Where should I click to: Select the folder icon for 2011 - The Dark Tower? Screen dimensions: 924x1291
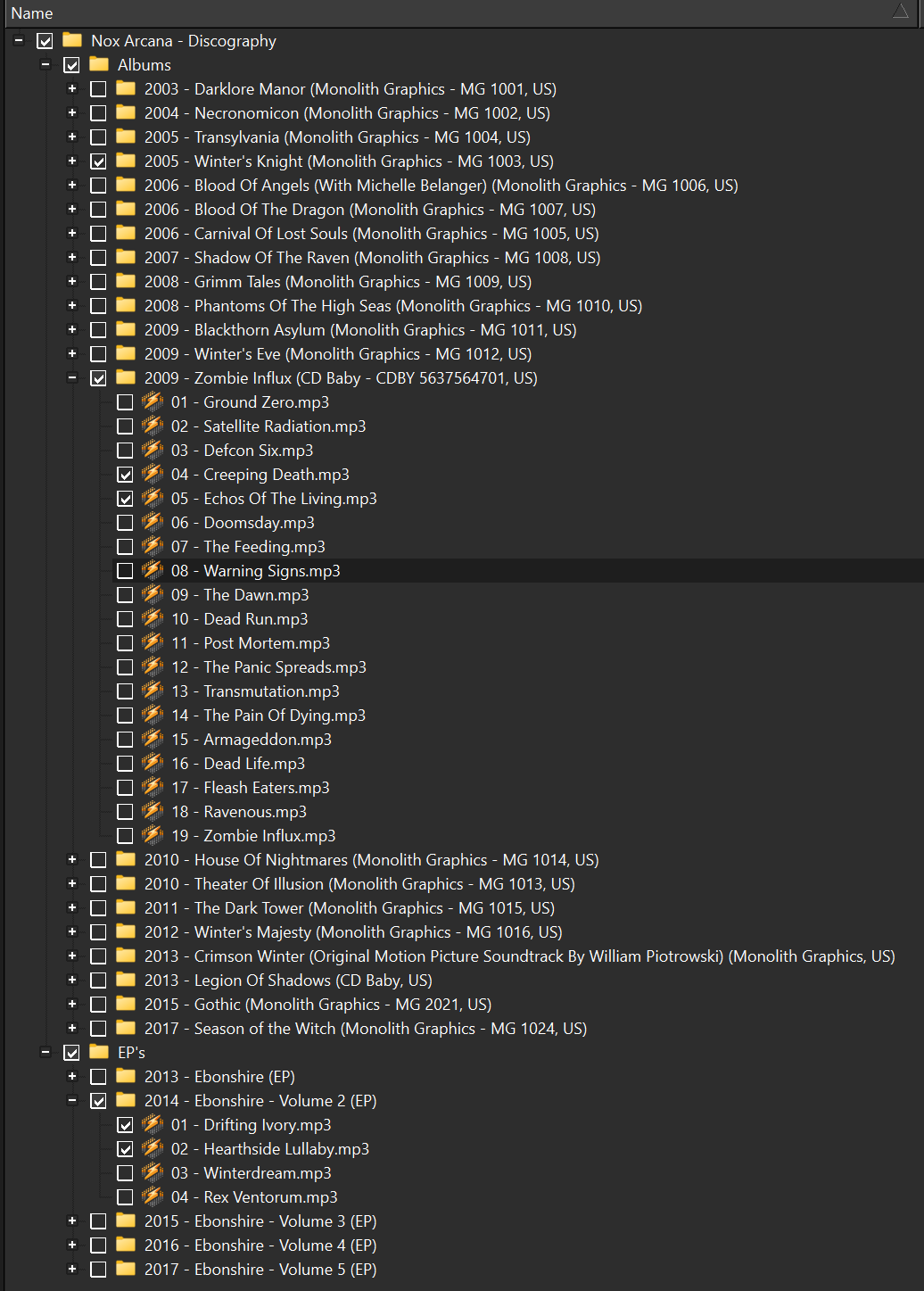[x=126, y=907]
